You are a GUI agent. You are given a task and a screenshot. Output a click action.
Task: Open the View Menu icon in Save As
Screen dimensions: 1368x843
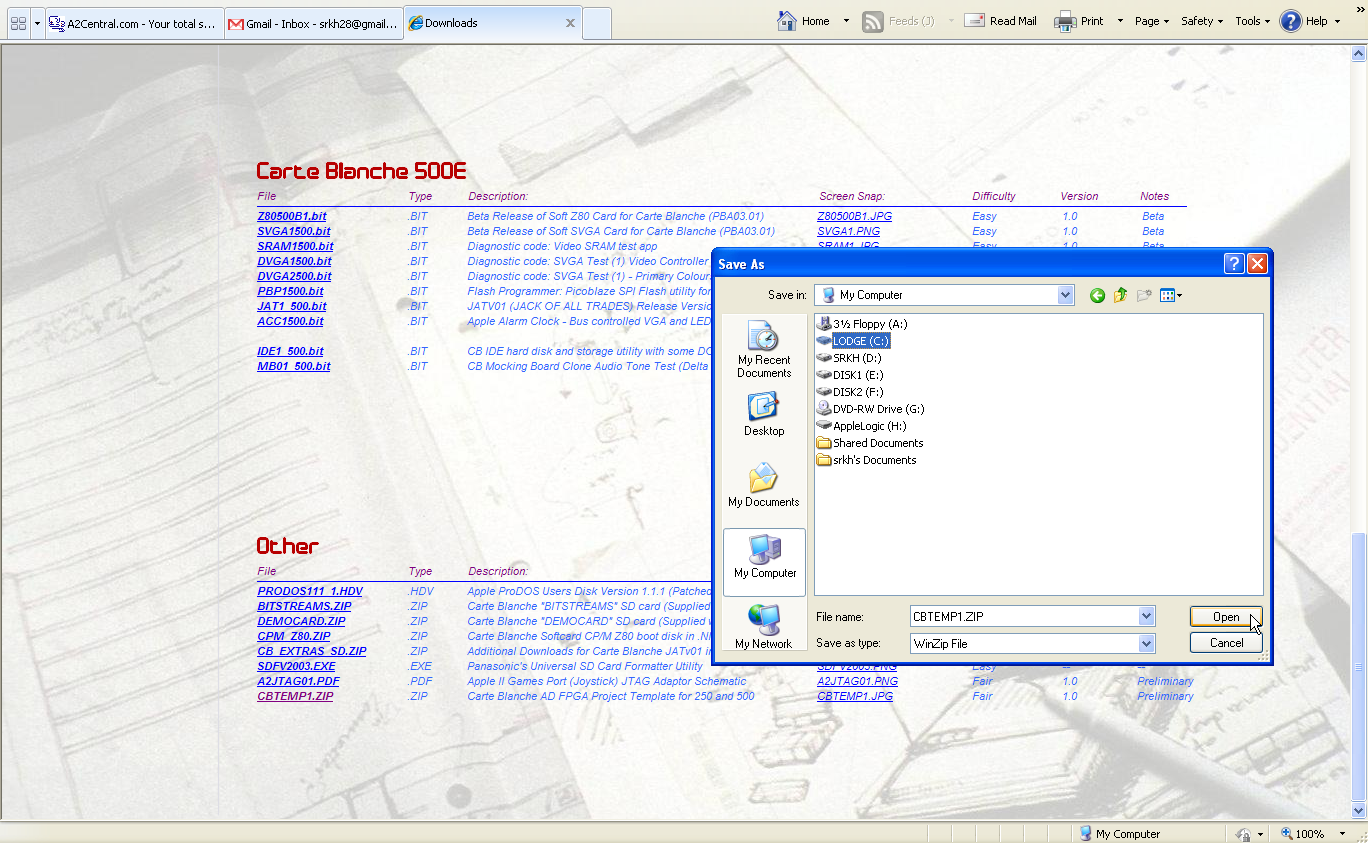tap(1170, 295)
